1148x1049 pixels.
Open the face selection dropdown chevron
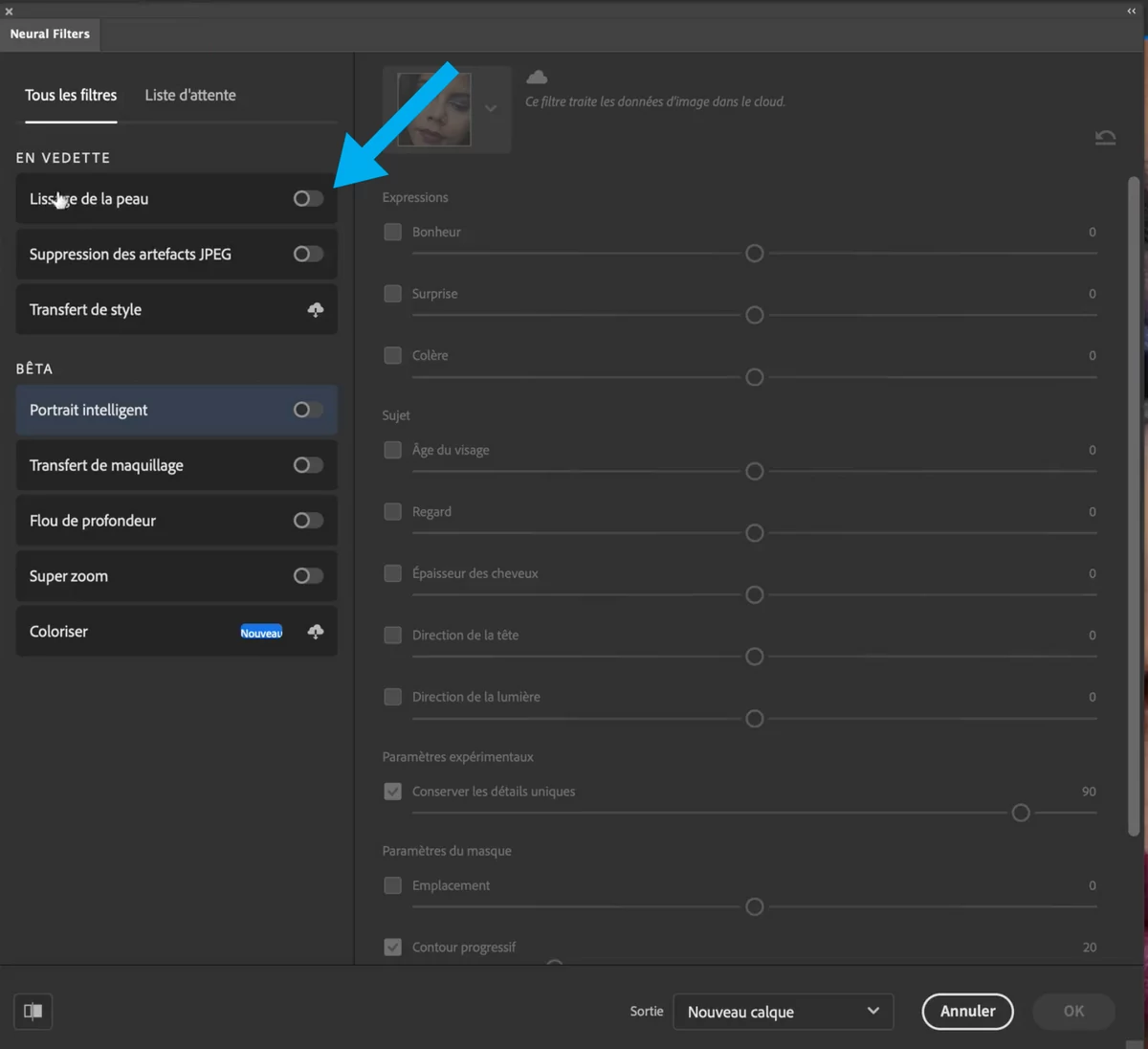(491, 108)
